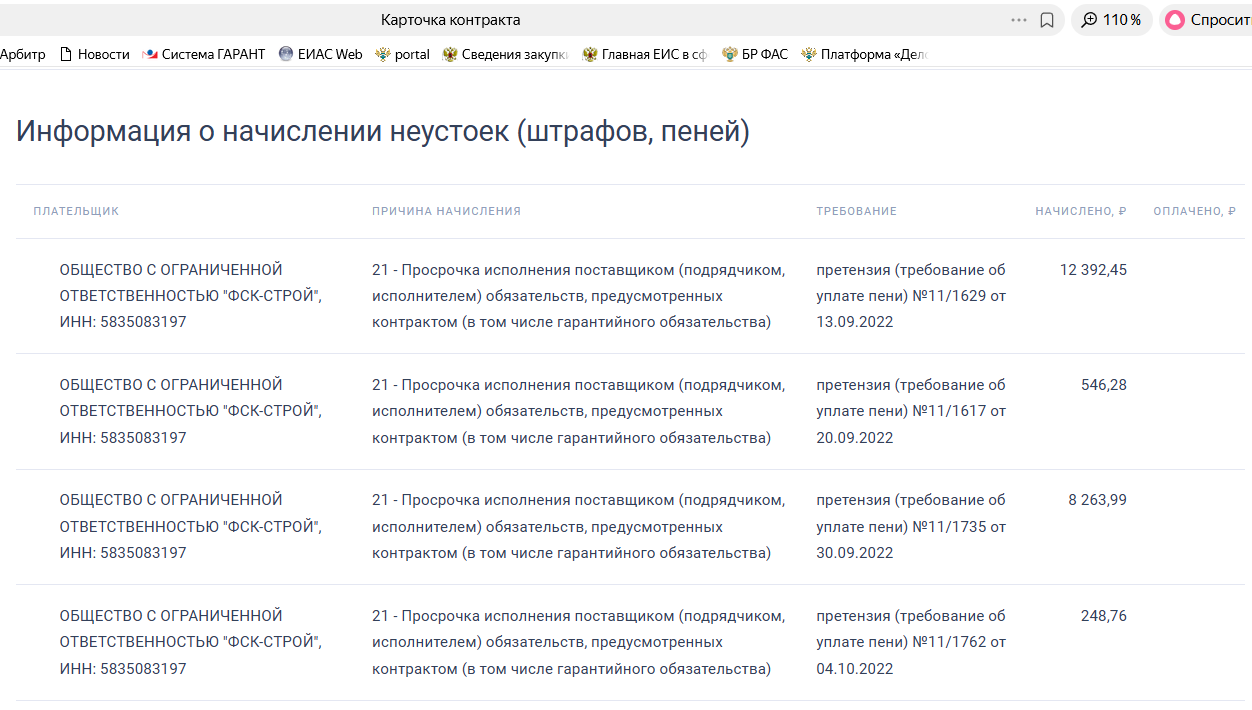Bookmark this page with the bookmark icon

[x=1047, y=20]
